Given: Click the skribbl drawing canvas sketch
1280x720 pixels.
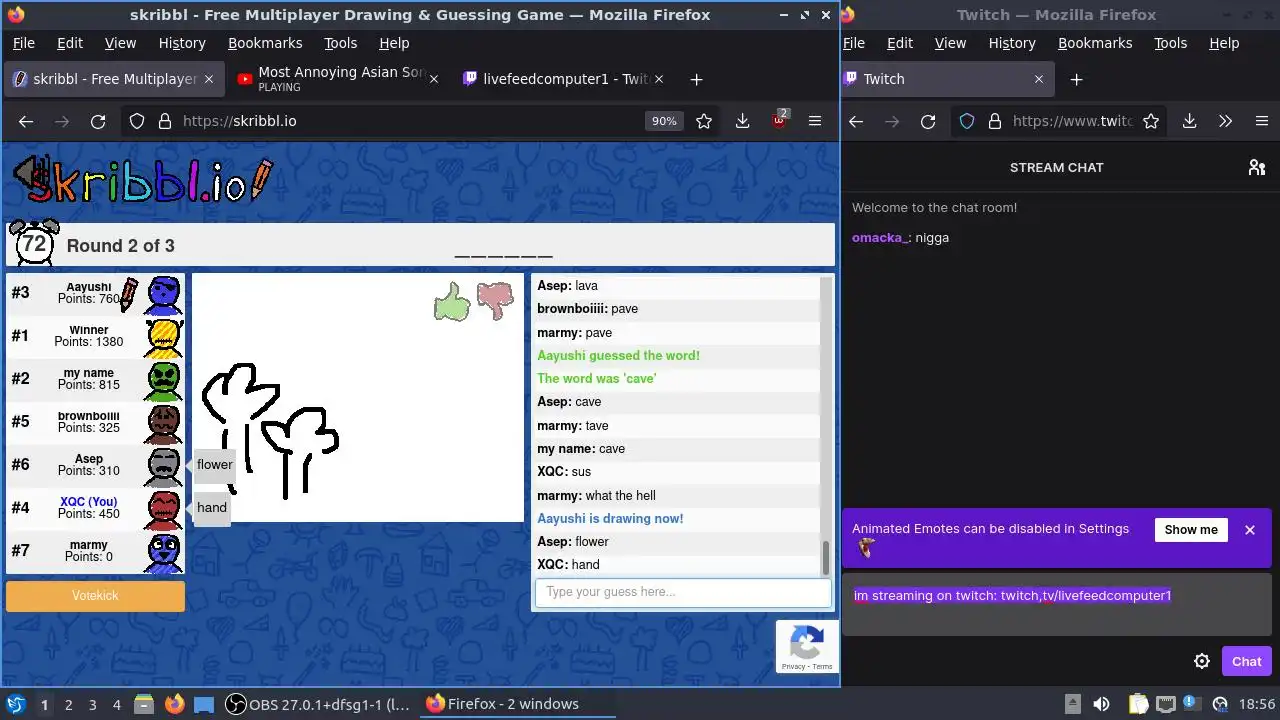Looking at the screenshot, I should (x=271, y=431).
